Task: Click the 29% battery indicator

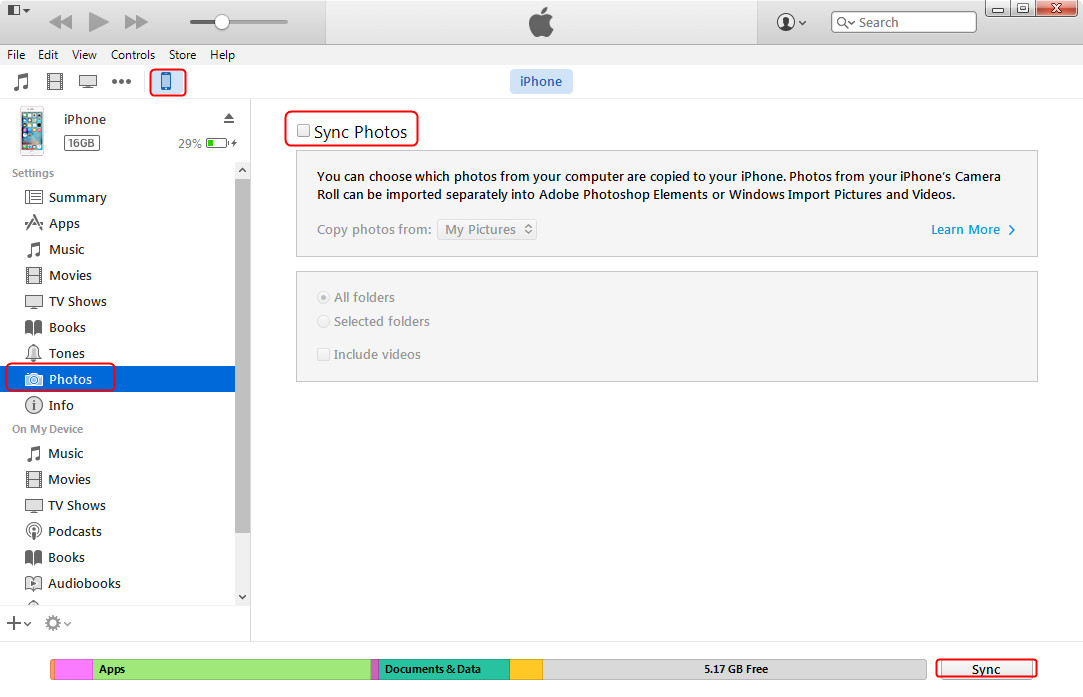Action: (x=207, y=143)
